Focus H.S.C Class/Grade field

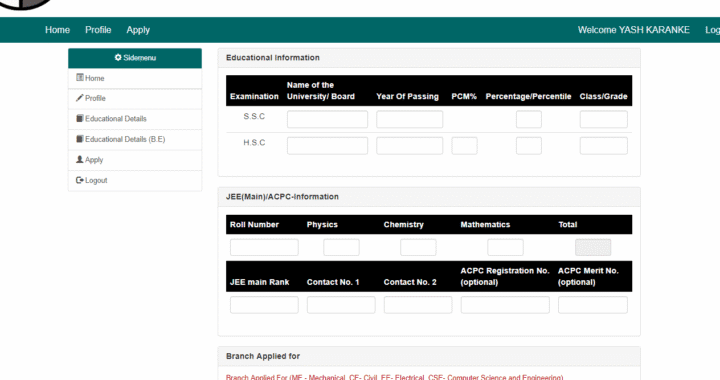603,145
